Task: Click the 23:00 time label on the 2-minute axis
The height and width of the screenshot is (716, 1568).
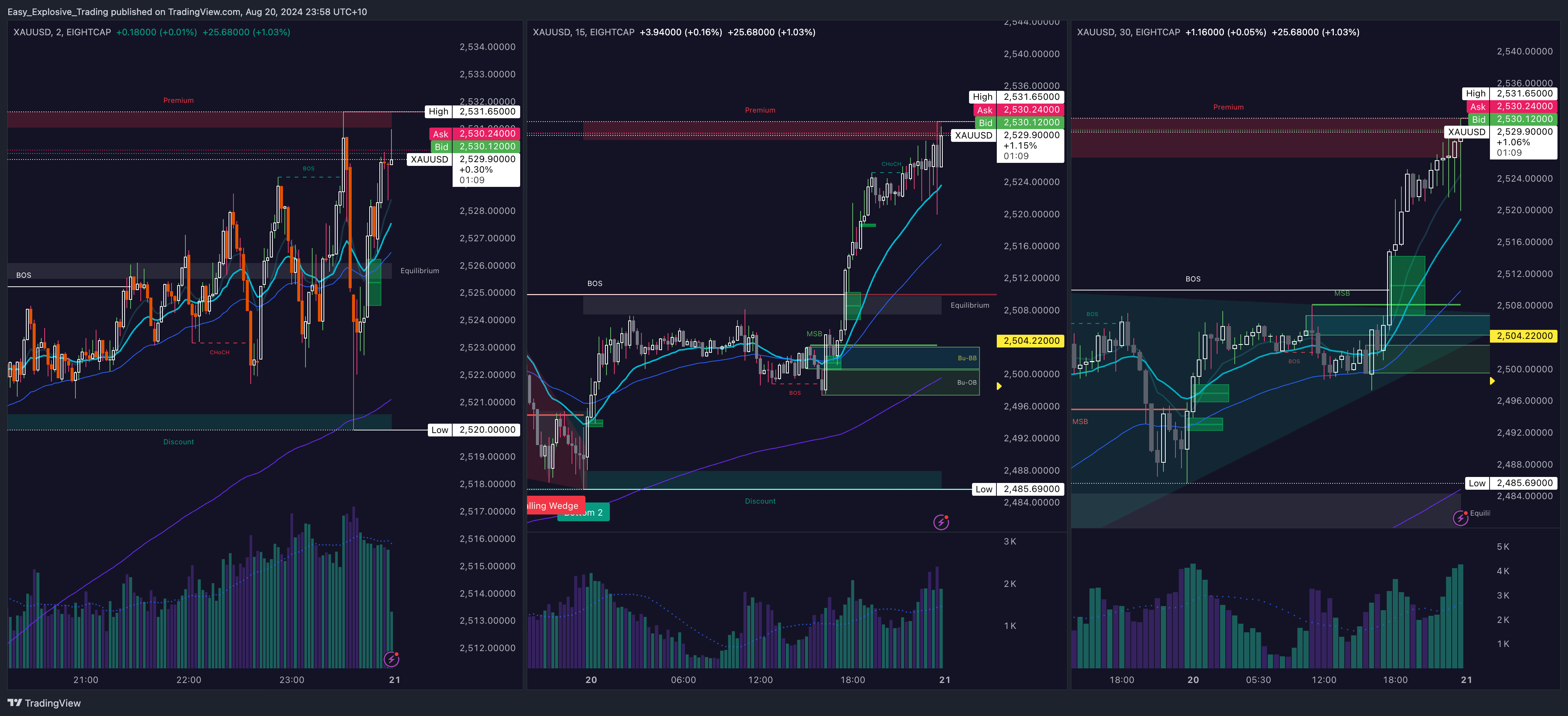Action: (x=292, y=680)
